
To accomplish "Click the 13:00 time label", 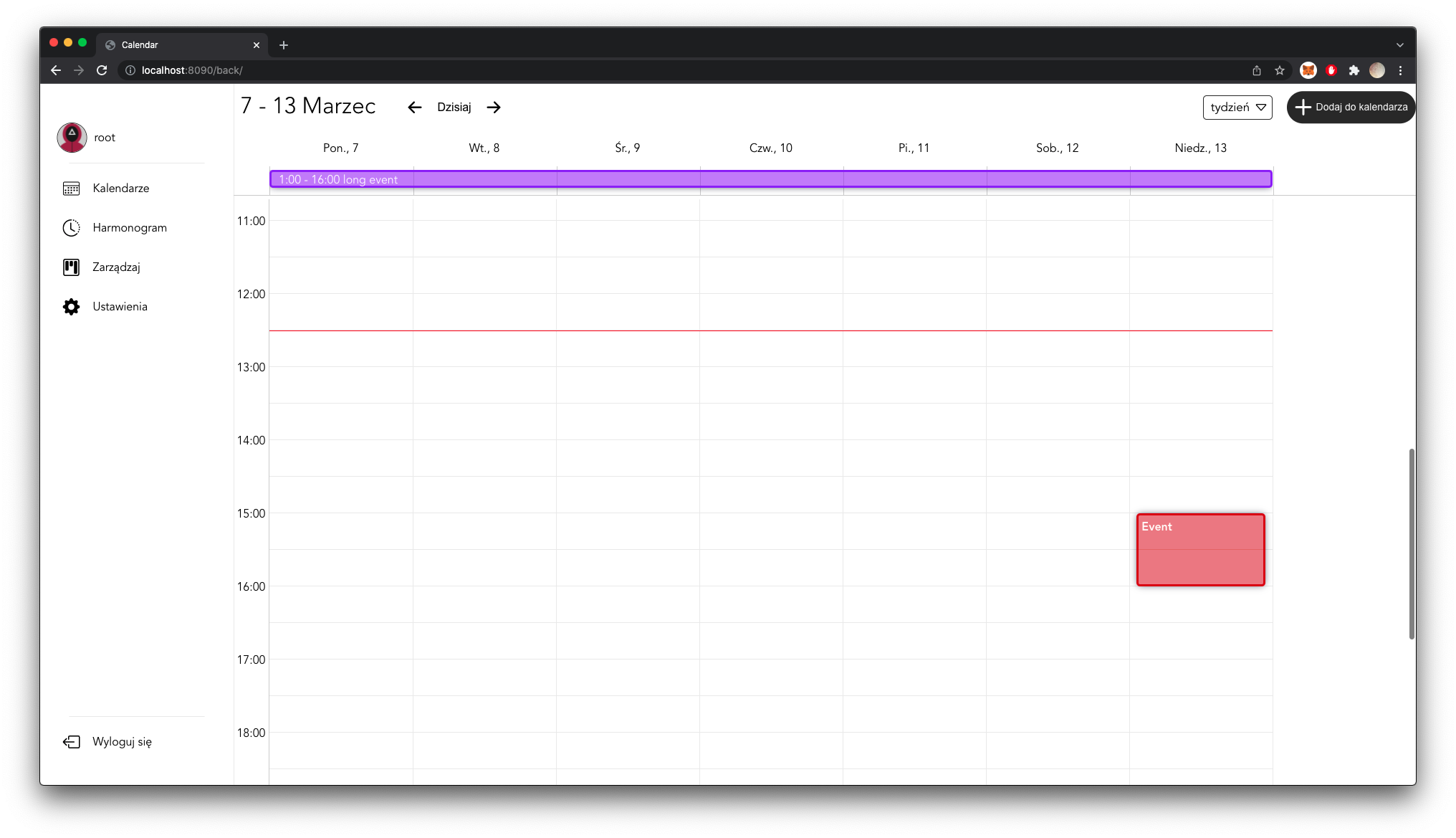I will (x=252, y=368).
